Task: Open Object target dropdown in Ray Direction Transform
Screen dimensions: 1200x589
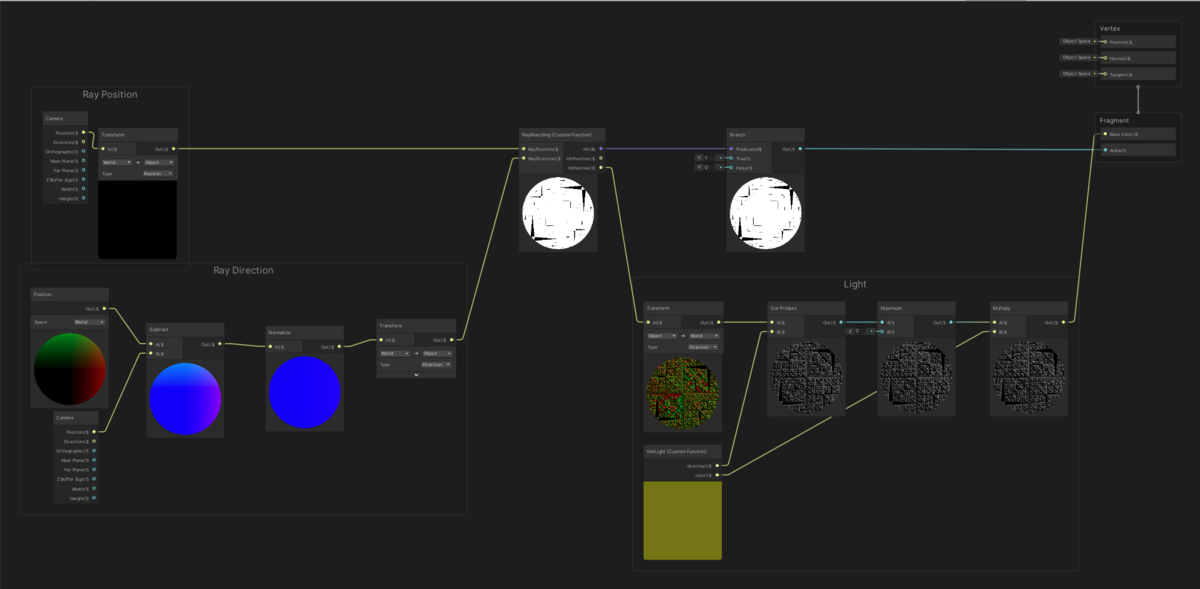Action: (437, 353)
